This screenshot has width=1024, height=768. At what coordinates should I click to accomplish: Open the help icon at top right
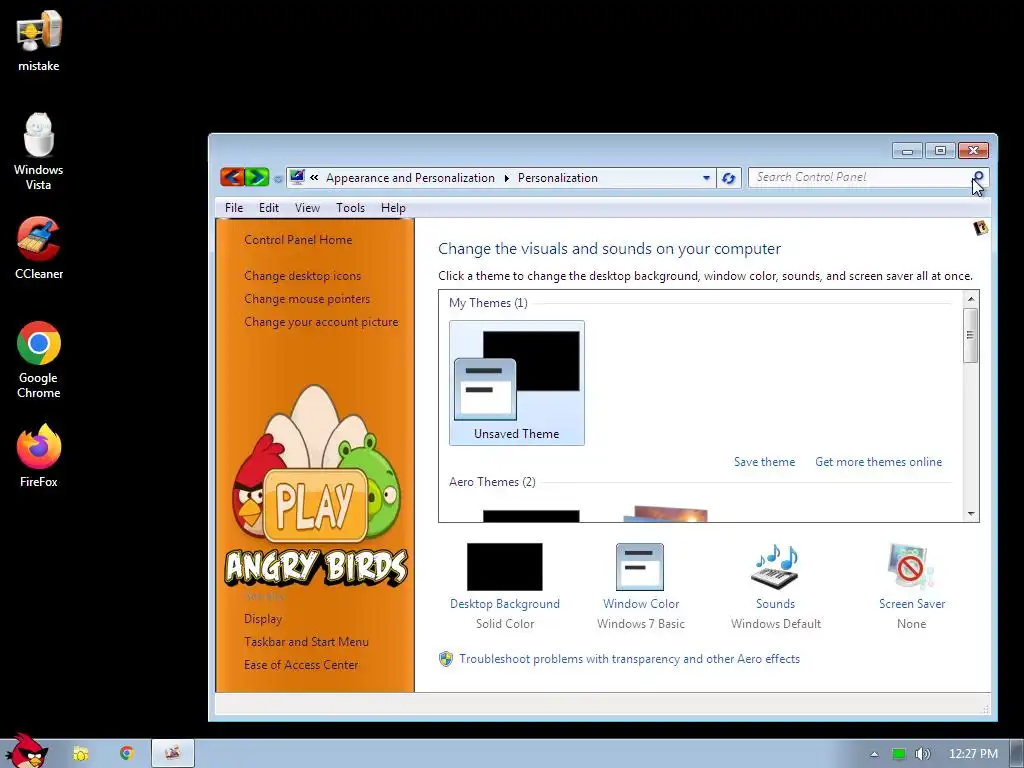coord(980,228)
